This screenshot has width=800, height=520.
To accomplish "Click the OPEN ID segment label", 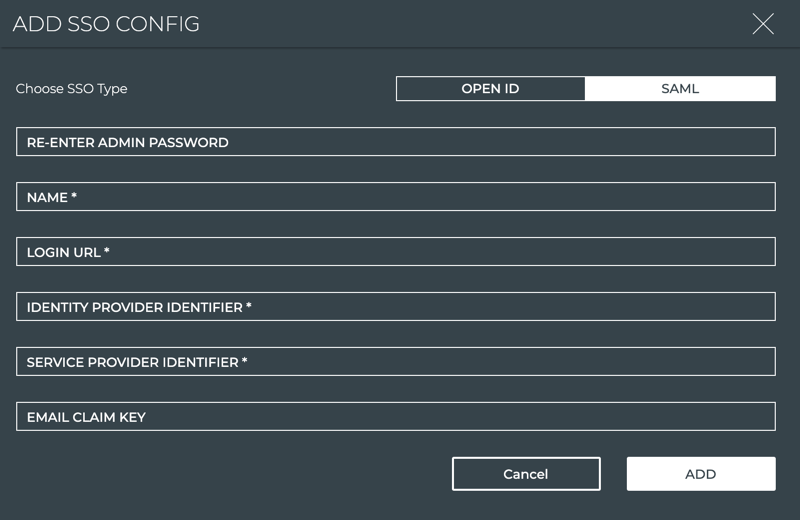I will 490,89.
